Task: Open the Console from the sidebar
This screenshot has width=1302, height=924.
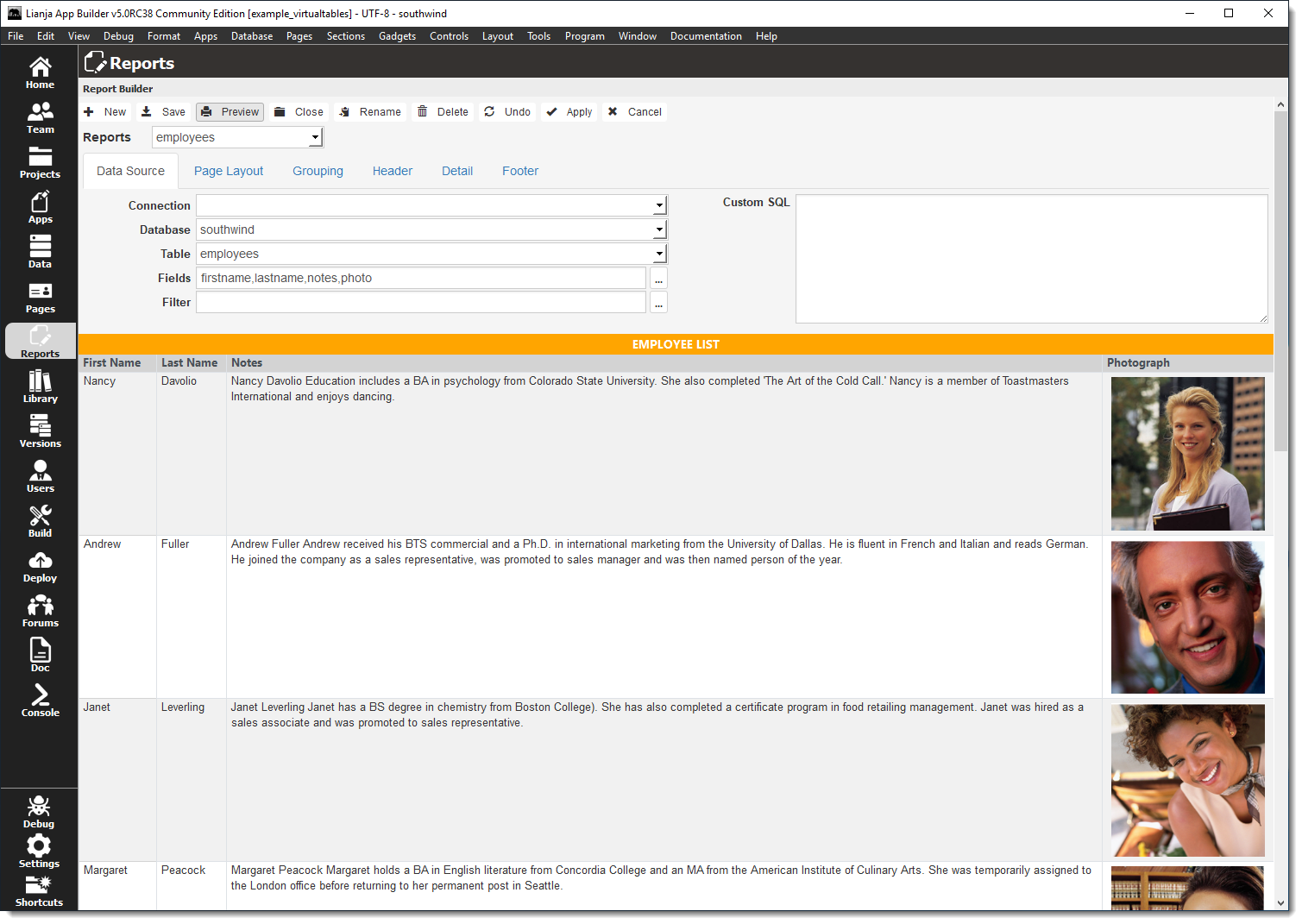Action: tap(40, 700)
